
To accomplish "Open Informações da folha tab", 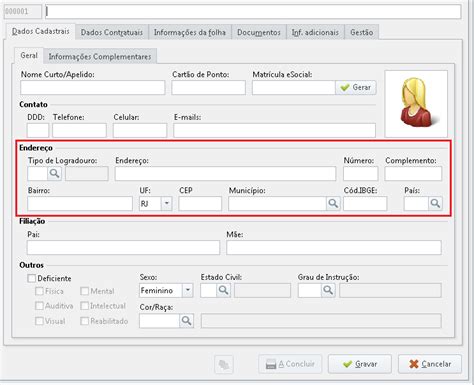I will tap(190, 32).
